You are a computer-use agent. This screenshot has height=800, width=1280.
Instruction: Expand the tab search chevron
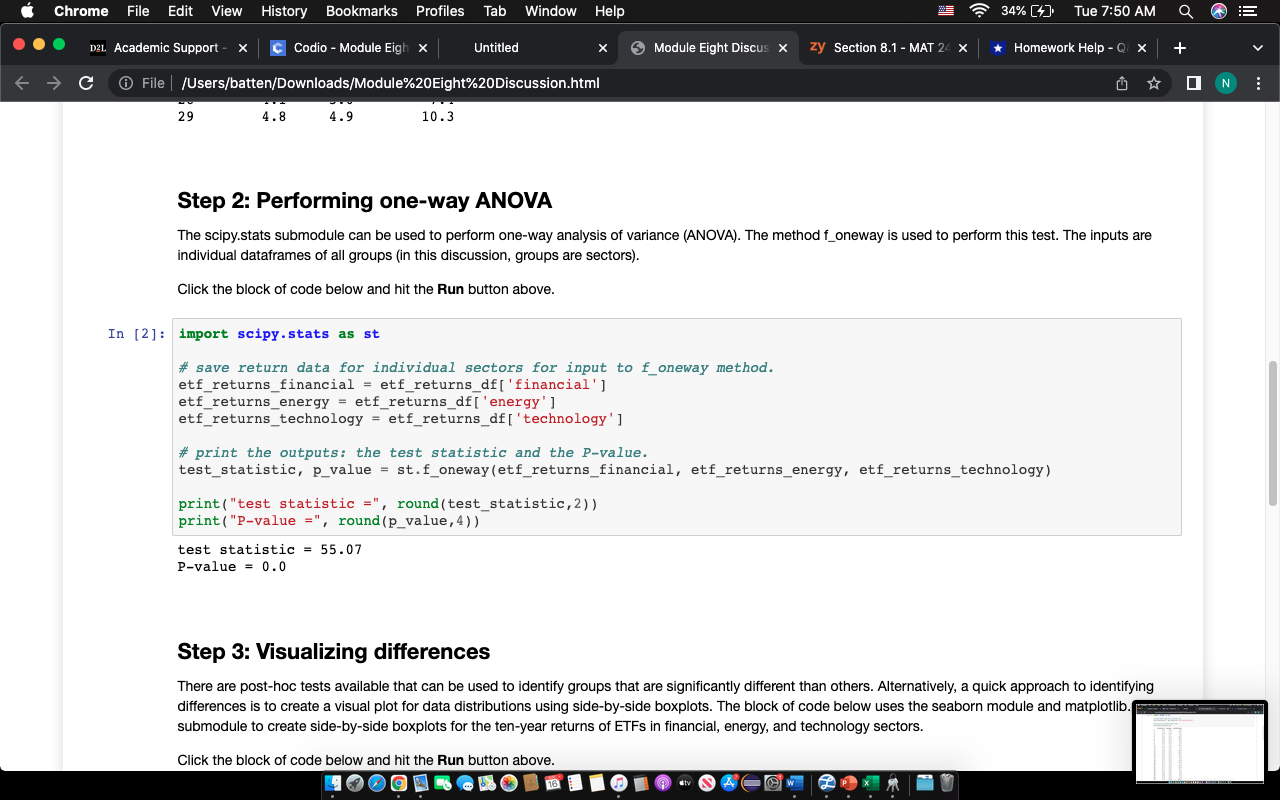tap(1258, 47)
